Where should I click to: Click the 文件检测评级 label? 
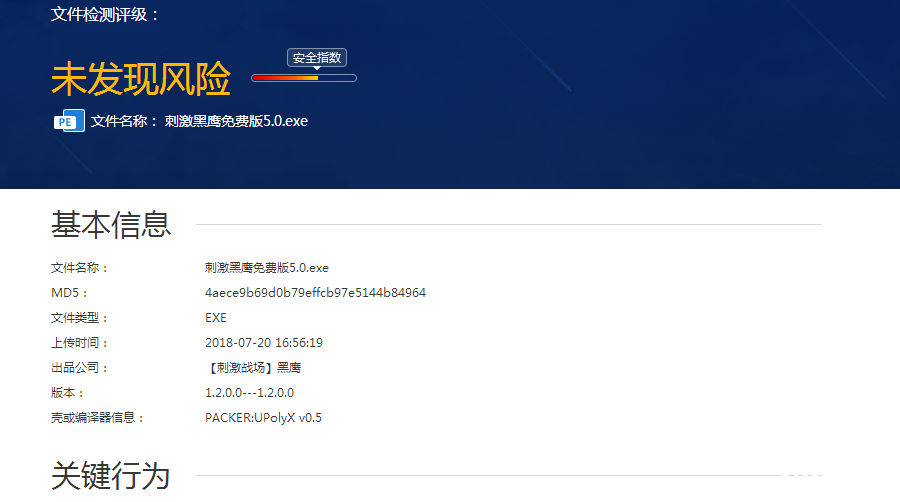click(104, 14)
